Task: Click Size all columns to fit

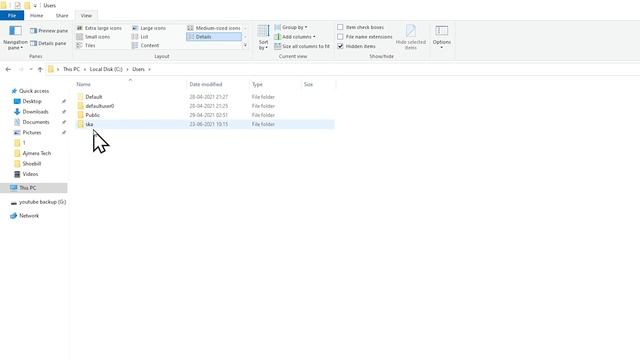Action: [302, 46]
